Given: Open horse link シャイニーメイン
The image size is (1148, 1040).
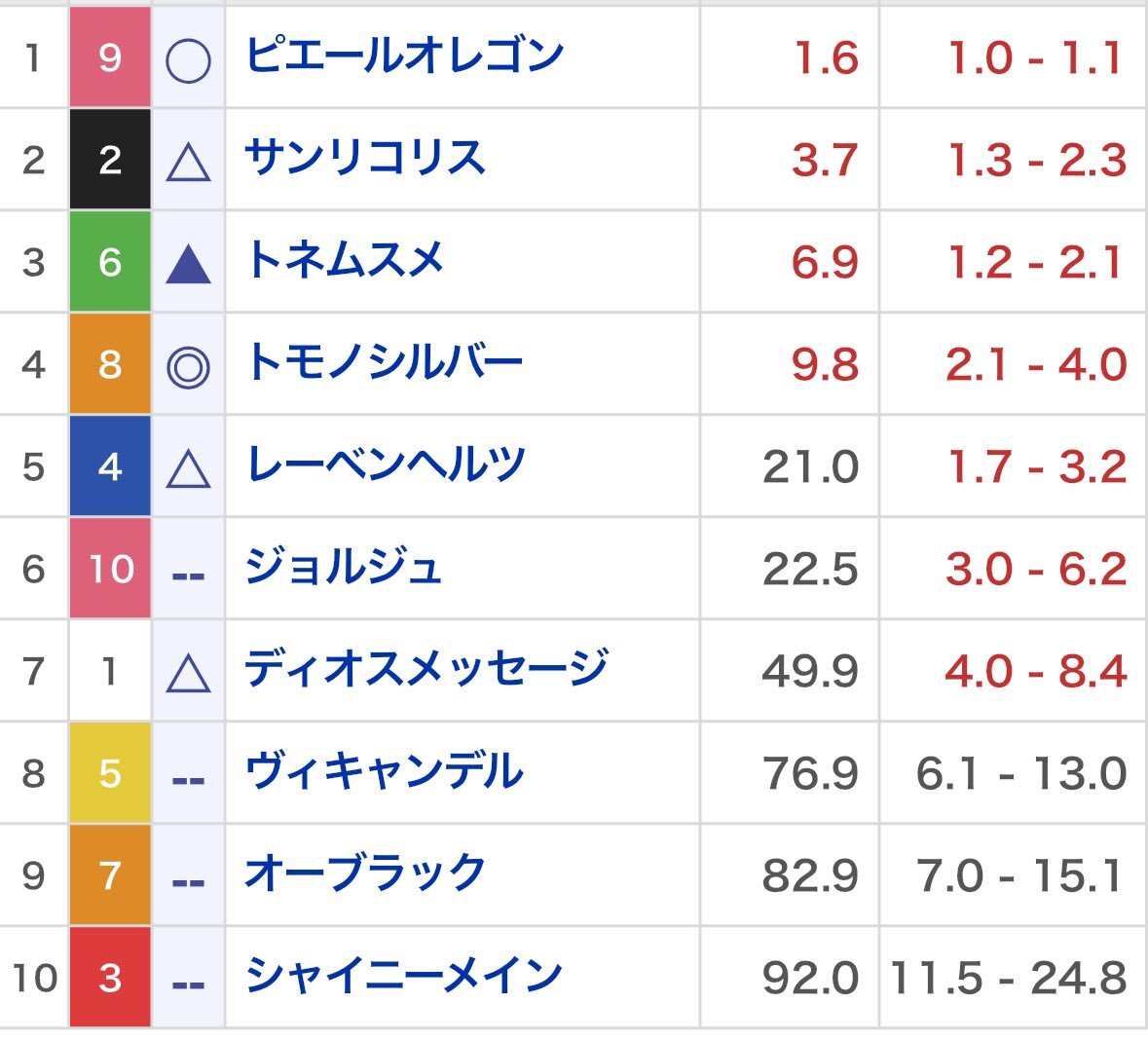Looking at the screenshot, I should tap(403, 976).
